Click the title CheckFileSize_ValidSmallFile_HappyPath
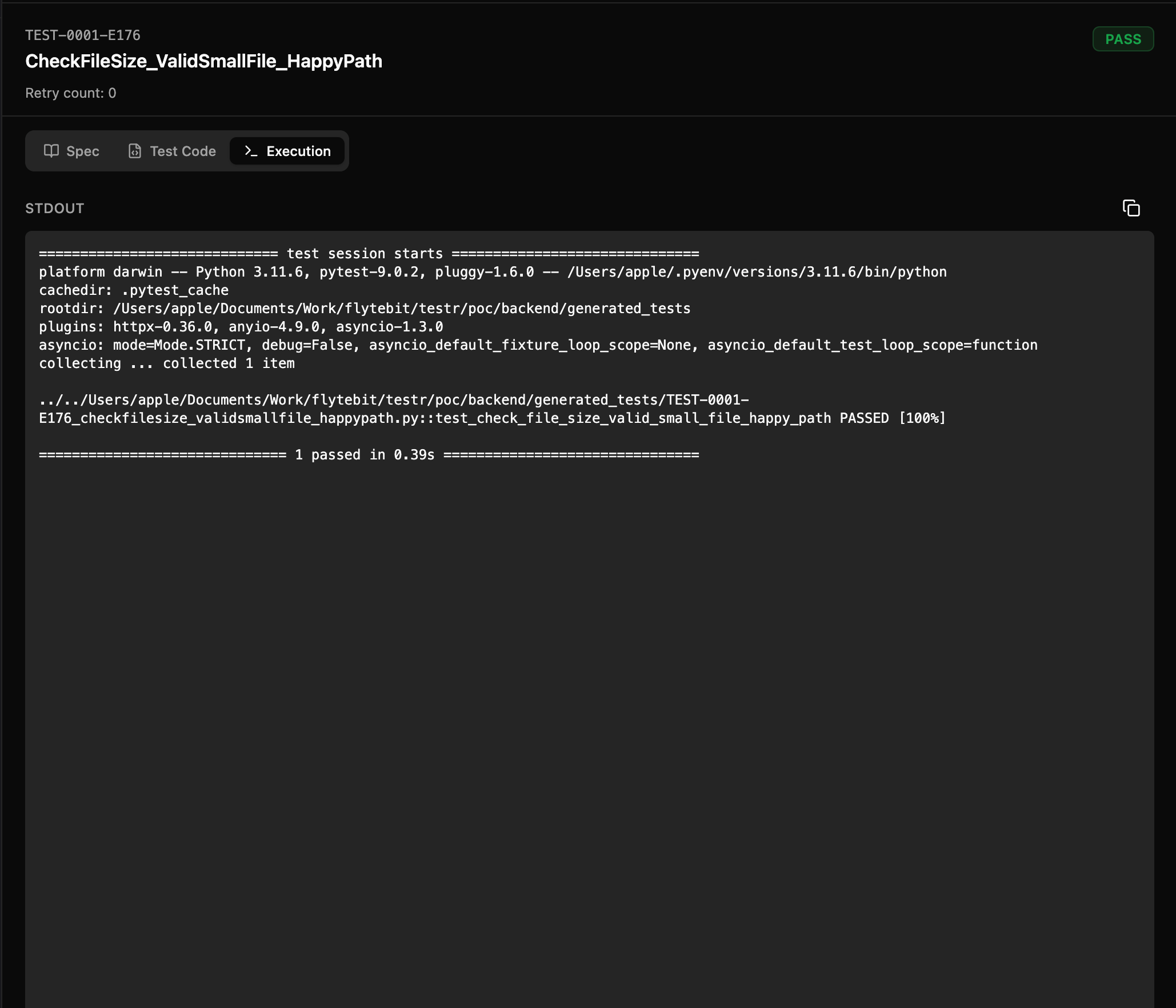The image size is (1176, 1008). tap(204, 61)
